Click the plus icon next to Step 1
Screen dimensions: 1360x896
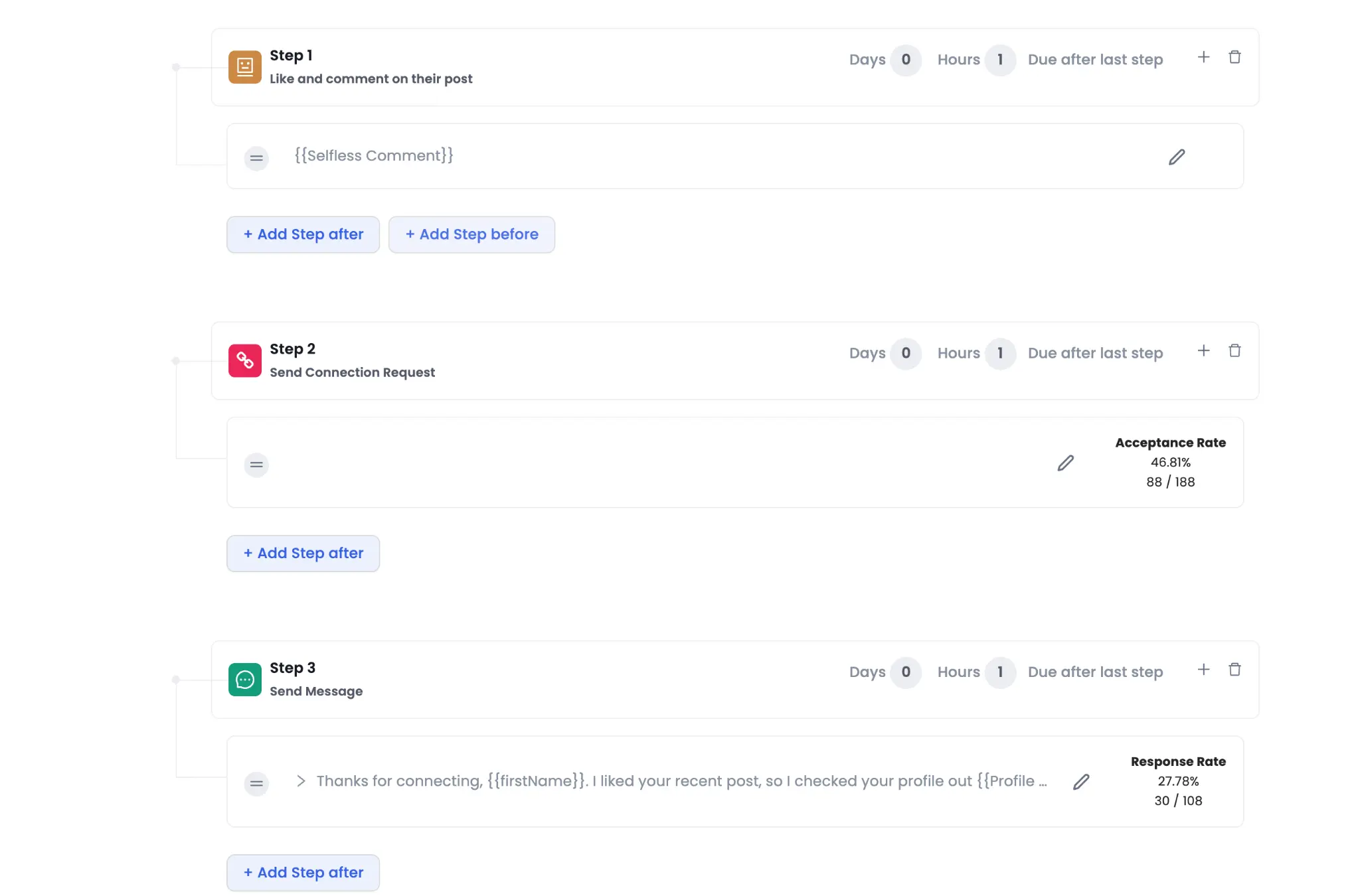(x=1204, y=57)
